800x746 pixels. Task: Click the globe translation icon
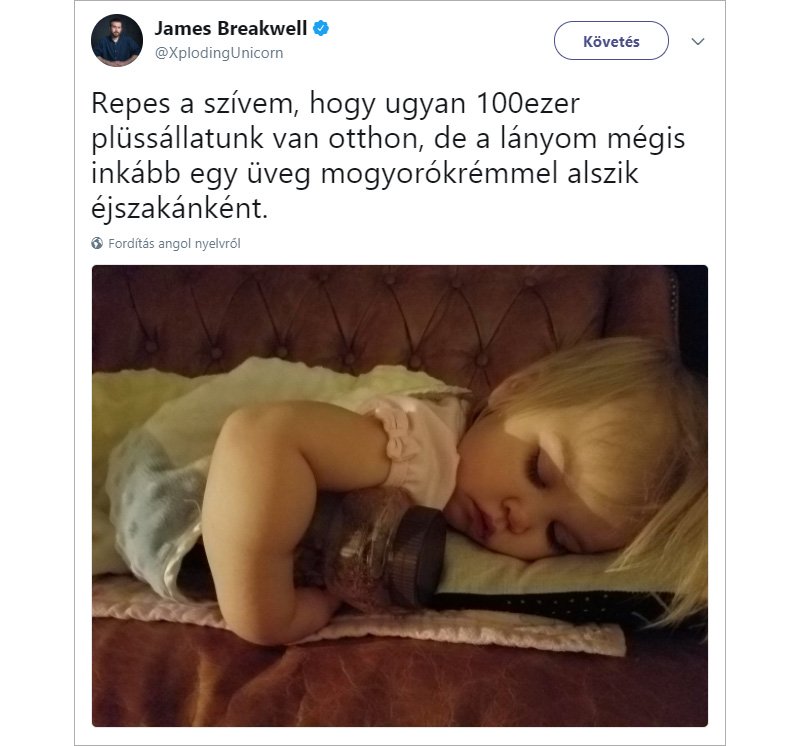click(97, 243)
